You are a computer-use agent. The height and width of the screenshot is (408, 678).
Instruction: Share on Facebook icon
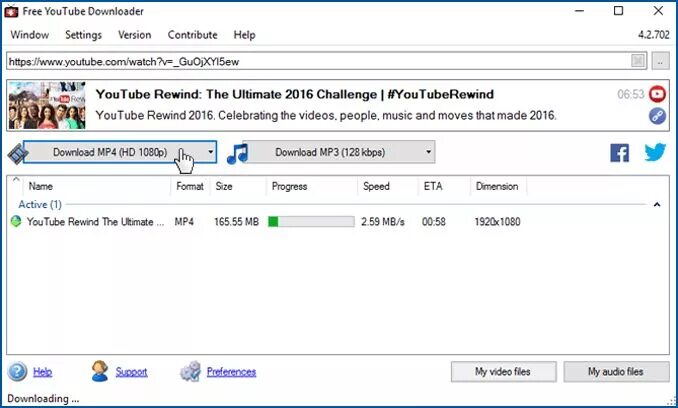(x=619, y=153)
